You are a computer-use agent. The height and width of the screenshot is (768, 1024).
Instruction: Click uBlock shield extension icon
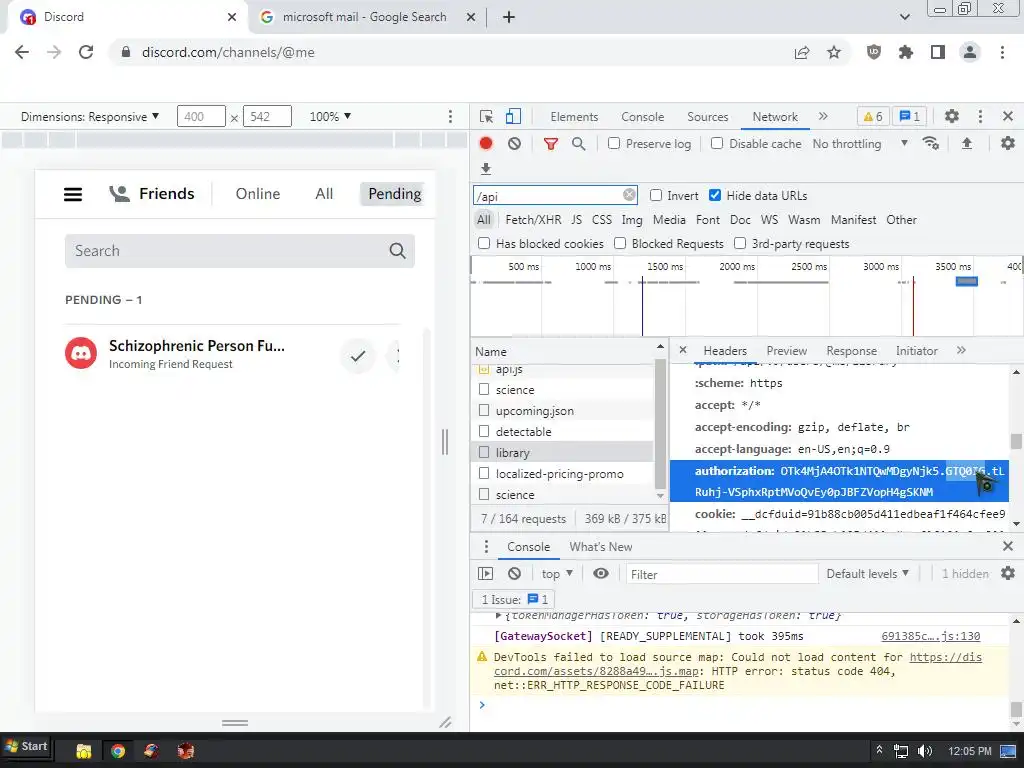coord(874,52)
